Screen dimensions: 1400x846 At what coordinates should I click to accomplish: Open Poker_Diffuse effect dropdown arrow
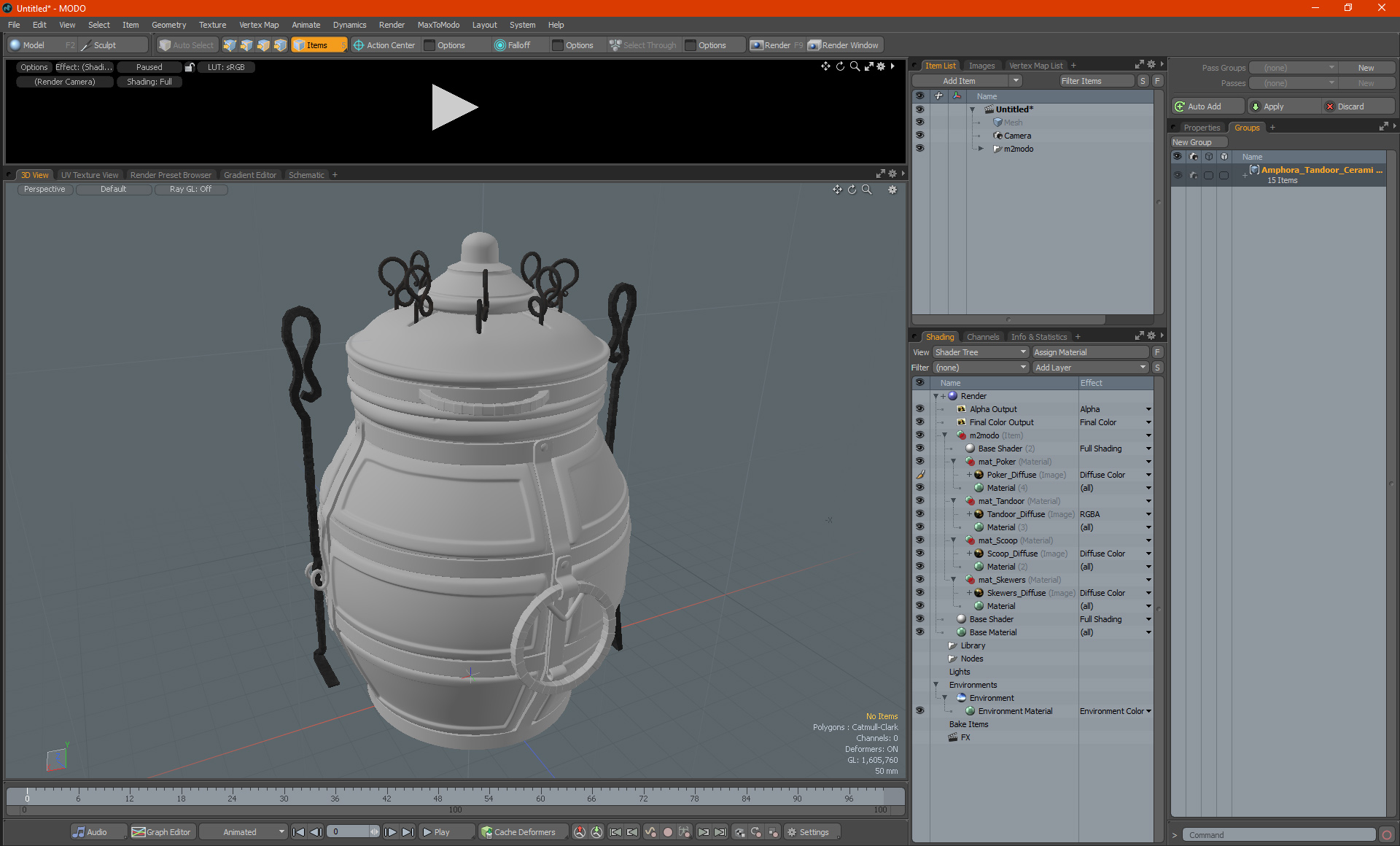(1148, 475)
